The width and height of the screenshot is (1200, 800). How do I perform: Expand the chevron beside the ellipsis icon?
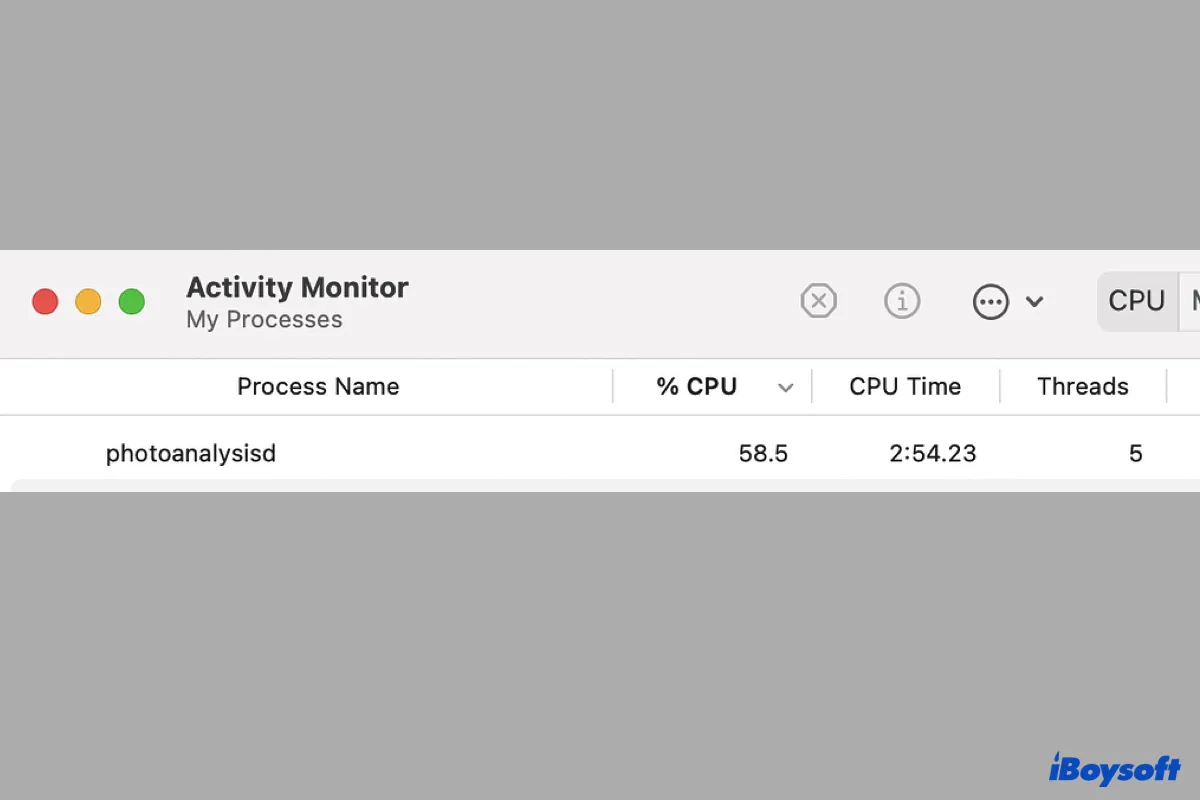coord(1035,301)
